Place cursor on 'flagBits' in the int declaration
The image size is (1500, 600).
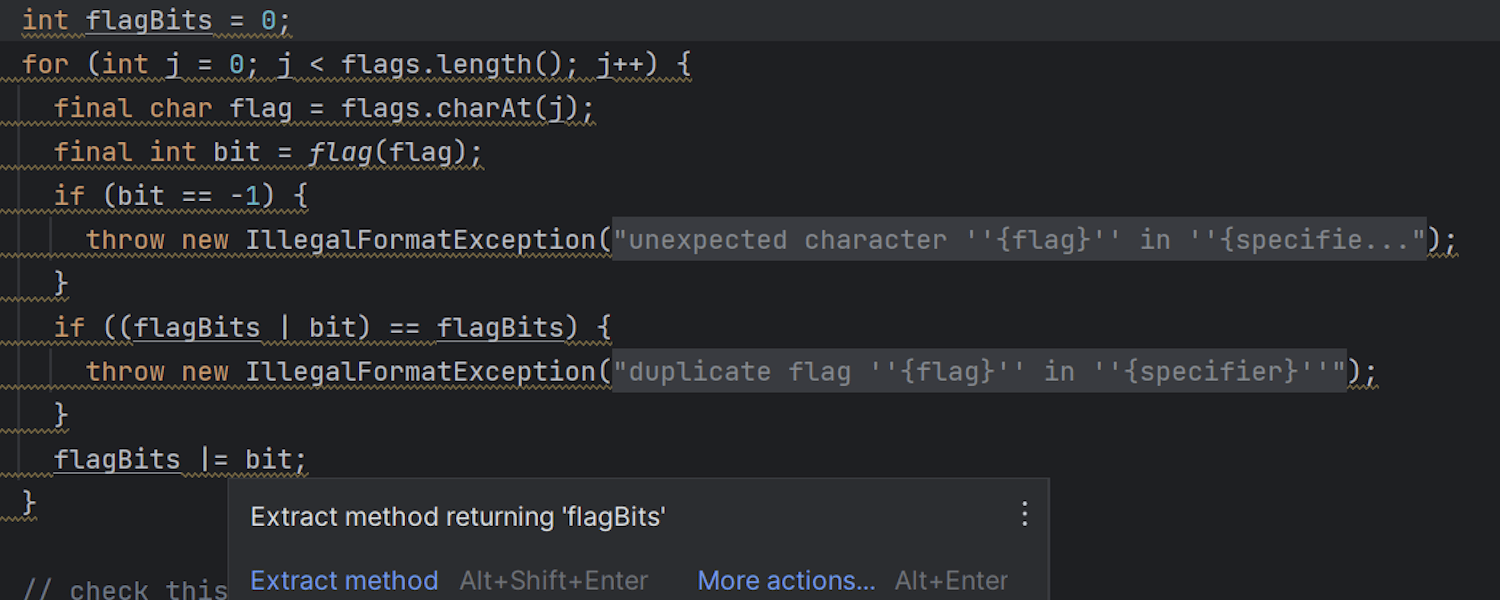[149, 20]
